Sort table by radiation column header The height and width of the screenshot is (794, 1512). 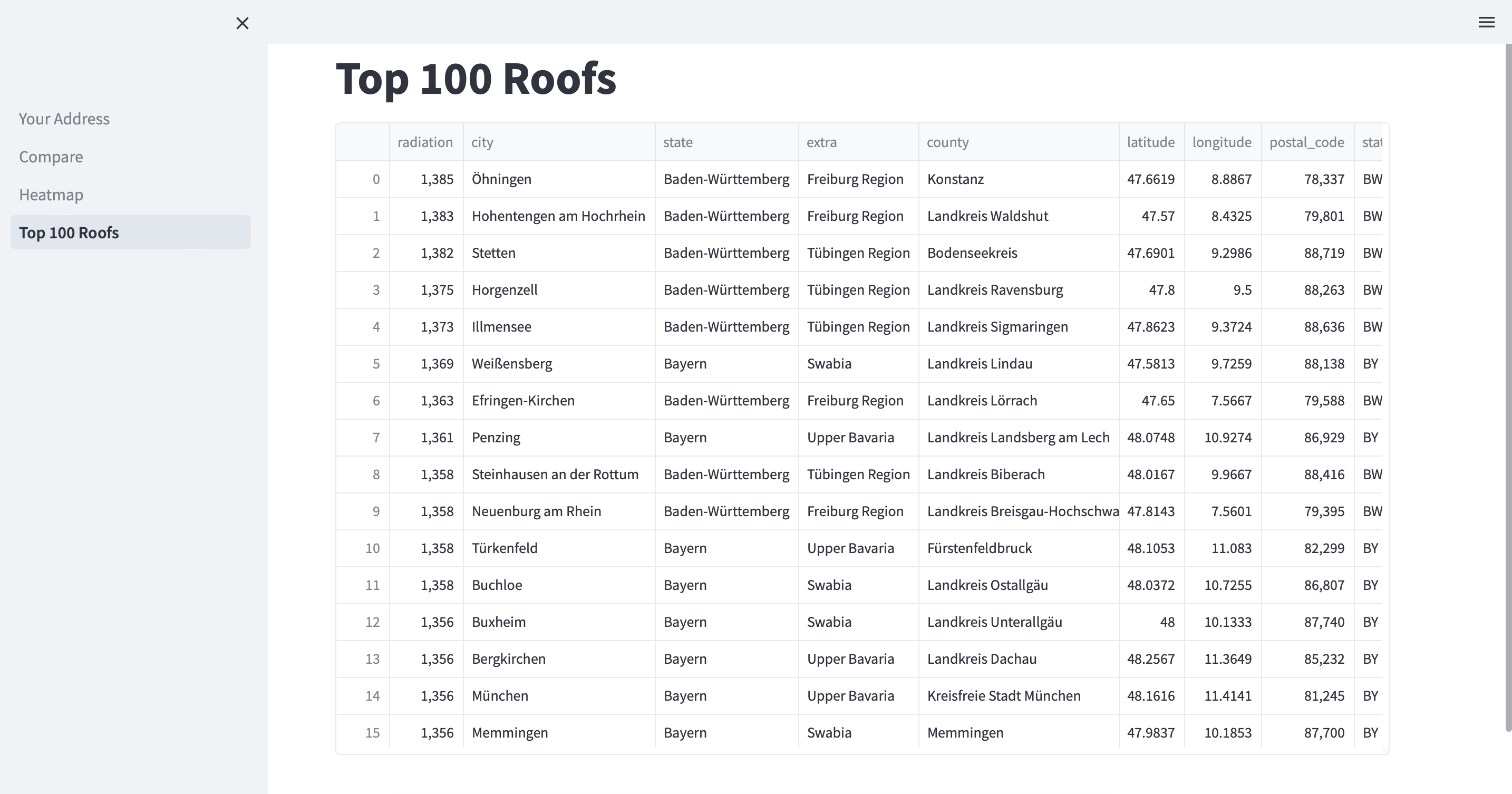(425, 142)
